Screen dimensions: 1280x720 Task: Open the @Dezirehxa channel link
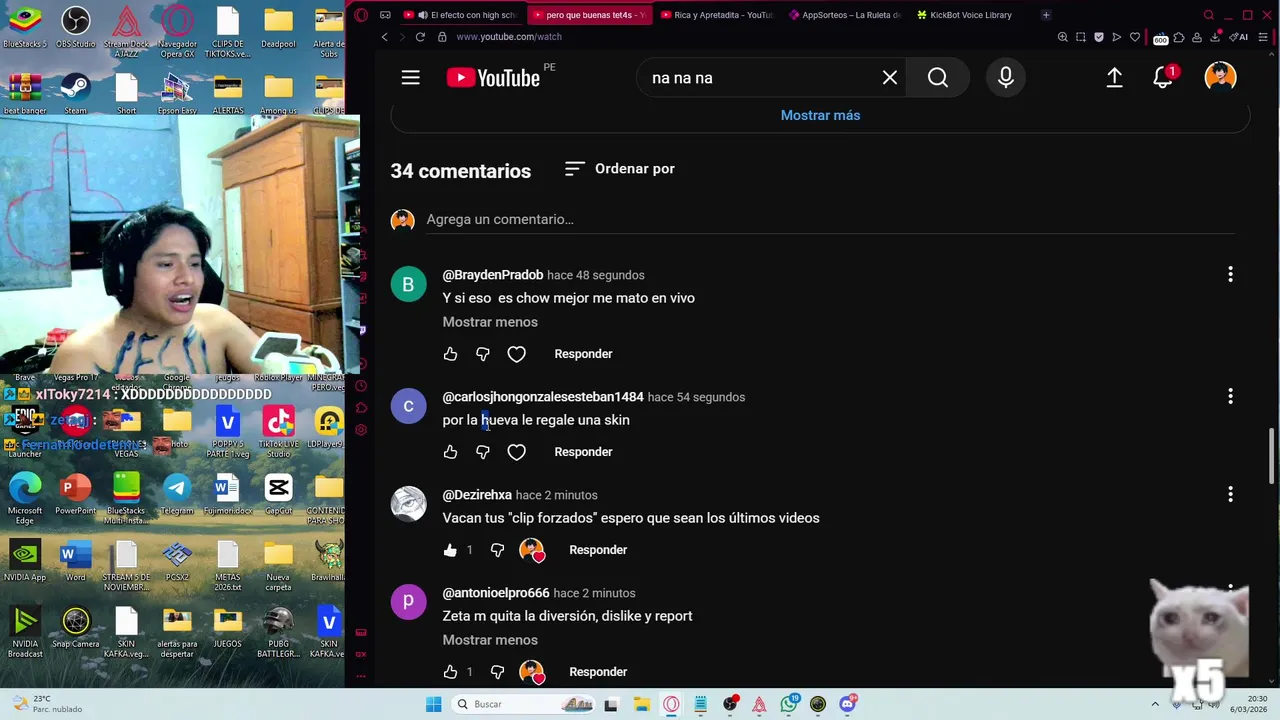(477, 495)
